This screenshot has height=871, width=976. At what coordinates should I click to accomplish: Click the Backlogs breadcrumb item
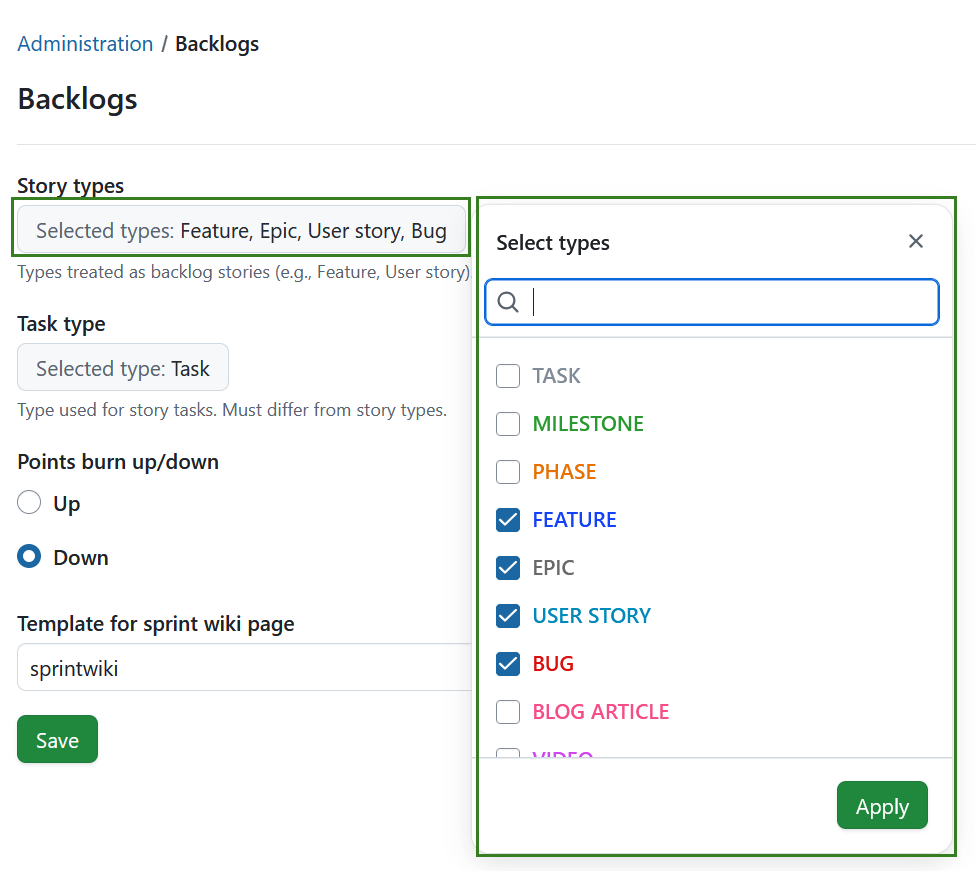(x=216, y=44)
